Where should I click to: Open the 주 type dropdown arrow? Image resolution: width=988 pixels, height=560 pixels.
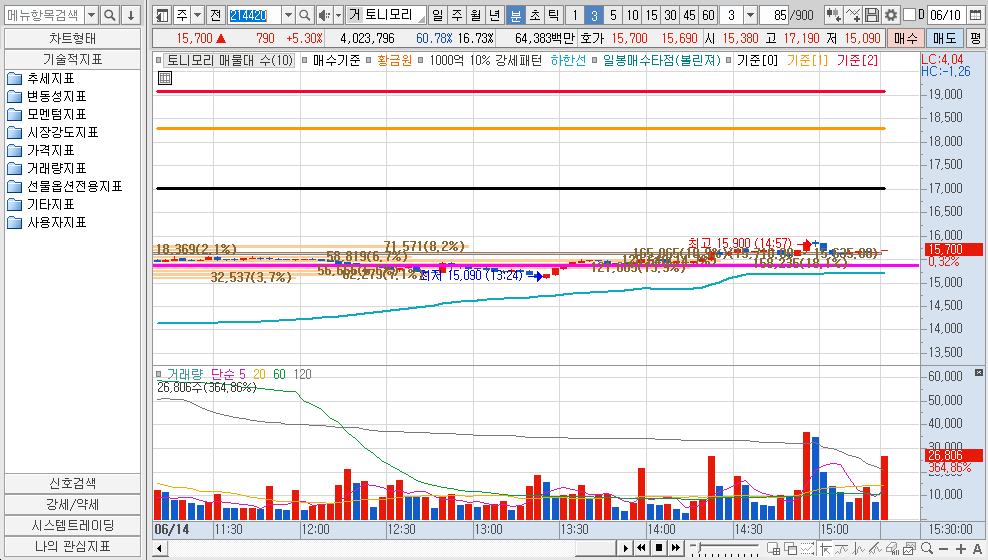198,15
